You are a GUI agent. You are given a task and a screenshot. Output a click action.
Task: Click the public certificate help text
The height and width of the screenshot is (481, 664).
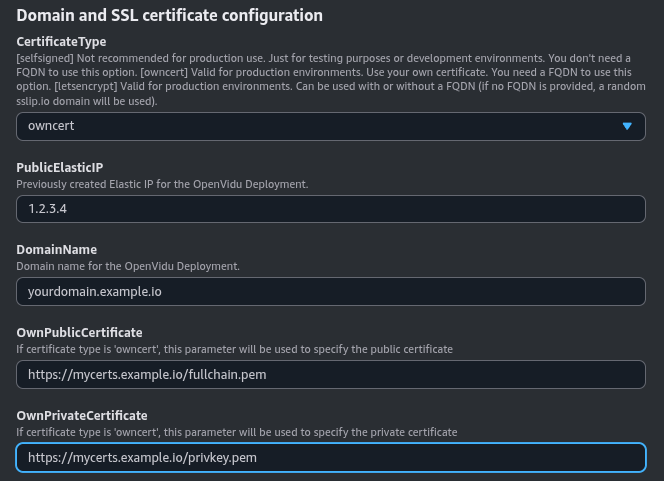point(234,349)
